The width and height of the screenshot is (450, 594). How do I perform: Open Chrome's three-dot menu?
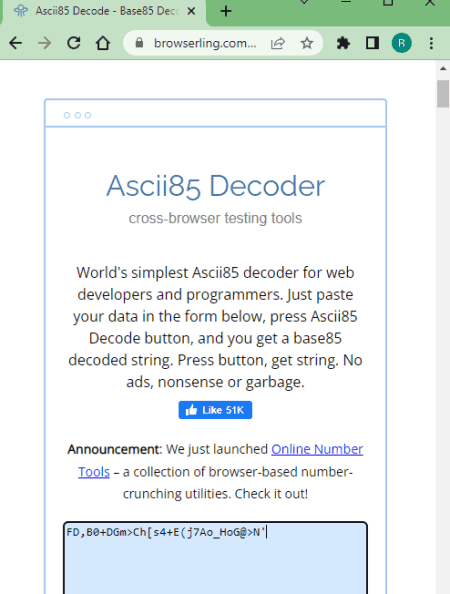[431, 43]
